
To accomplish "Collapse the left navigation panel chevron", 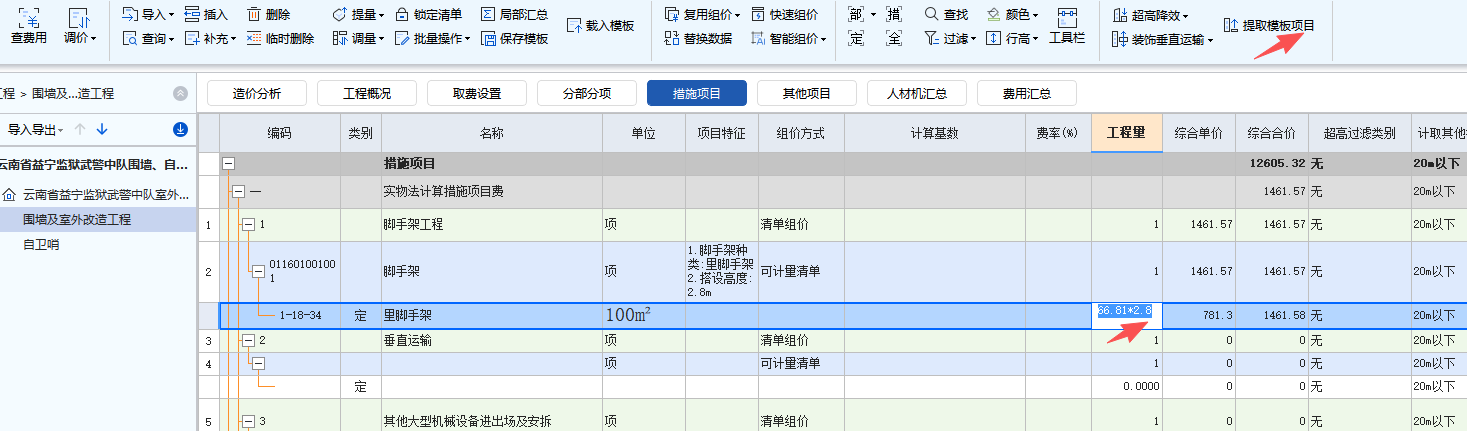I will [x=180, y=93].
